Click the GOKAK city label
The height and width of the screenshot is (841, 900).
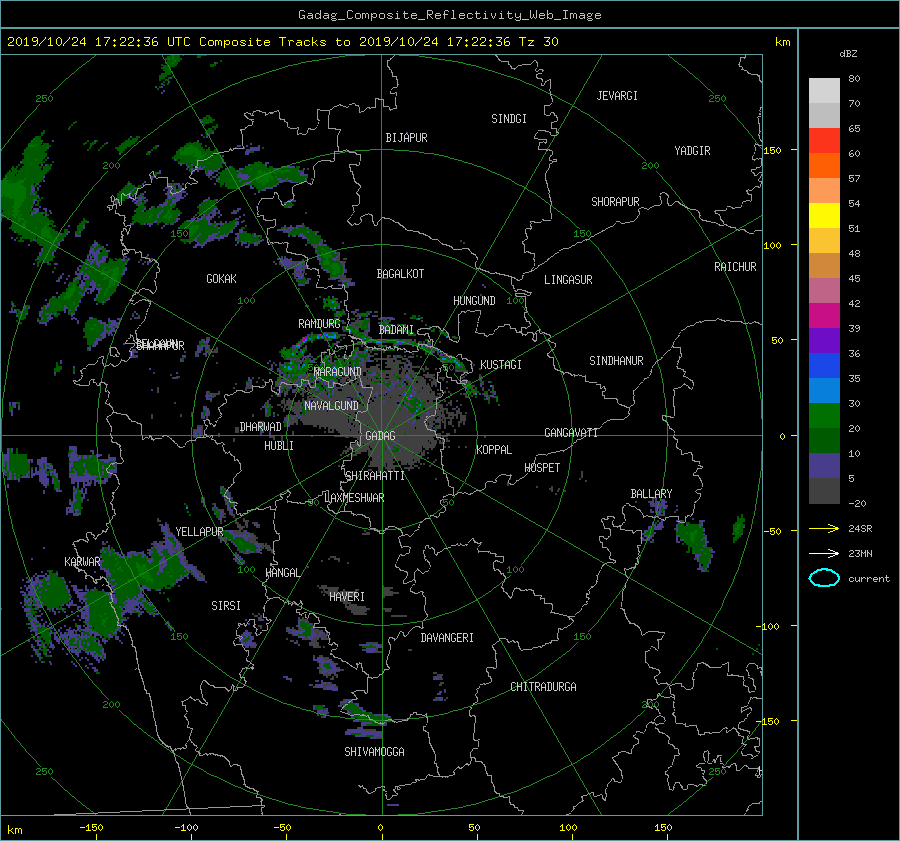coord(222,279)
